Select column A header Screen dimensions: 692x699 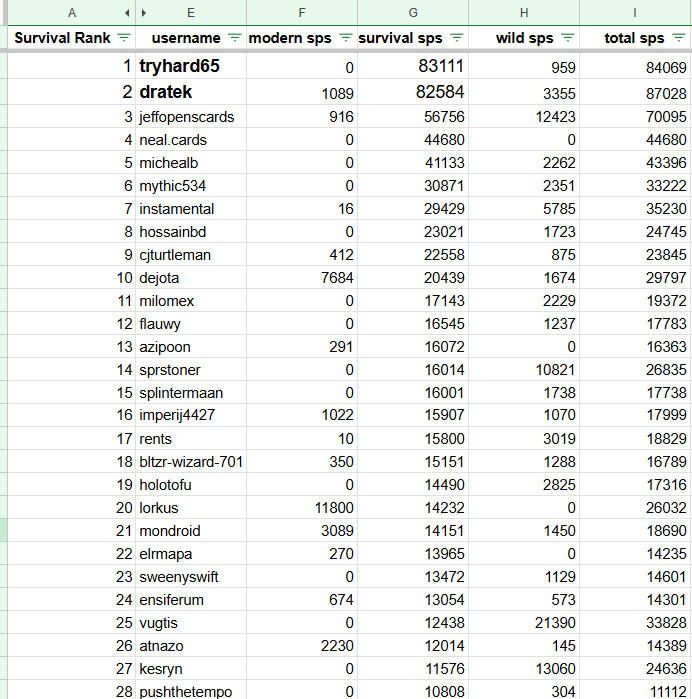pos(72,13)
